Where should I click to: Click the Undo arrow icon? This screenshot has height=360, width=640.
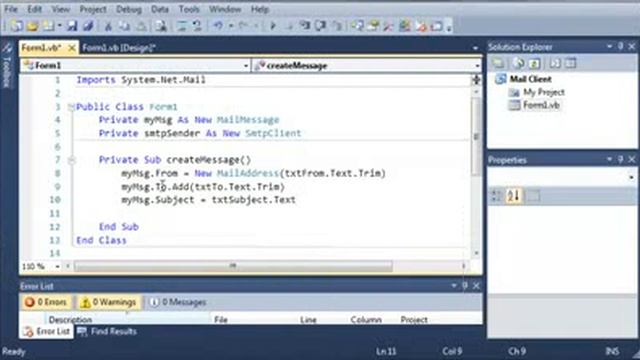tap(218, 27)
